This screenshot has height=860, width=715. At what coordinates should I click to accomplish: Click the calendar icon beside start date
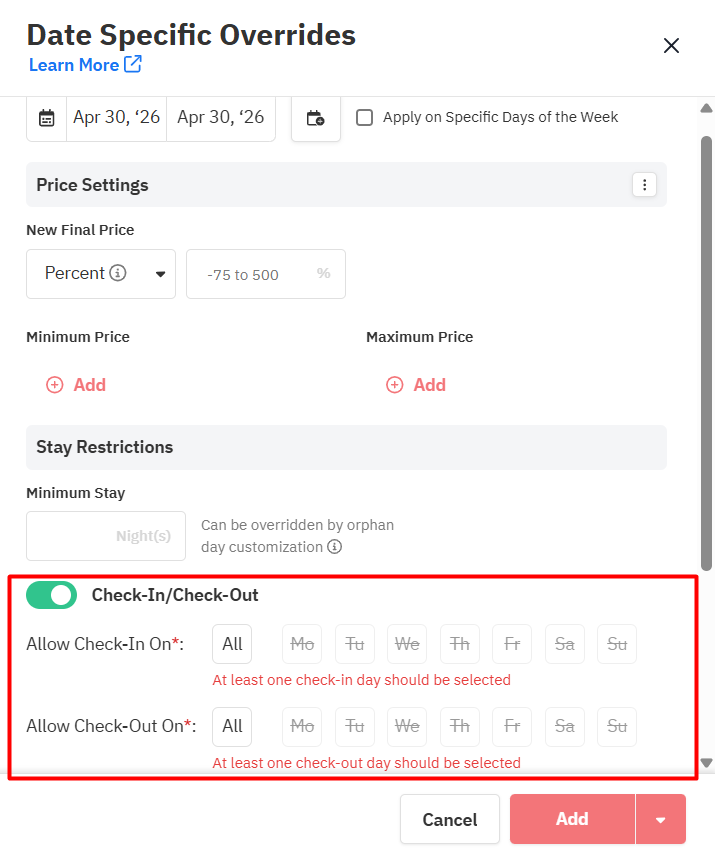47,118
